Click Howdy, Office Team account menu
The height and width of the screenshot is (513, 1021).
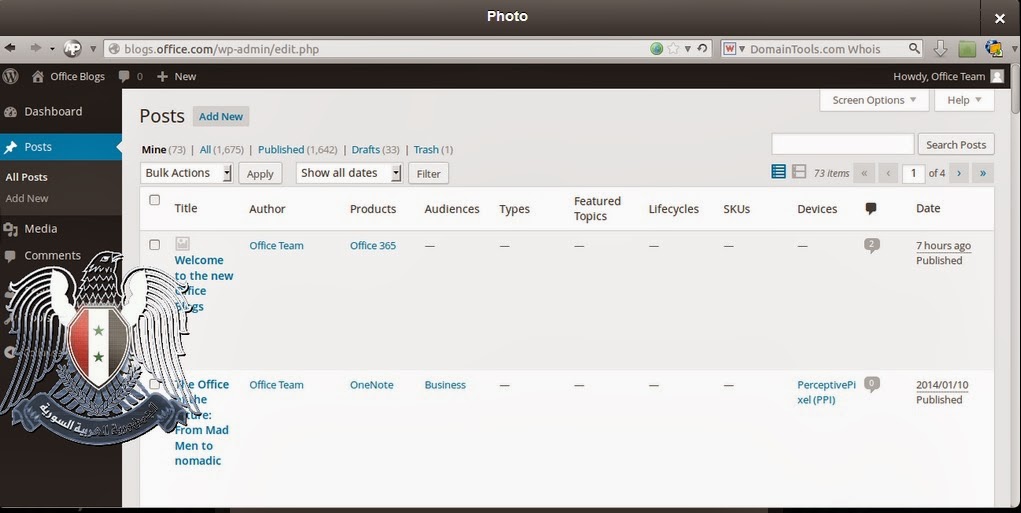click(939, 76)
